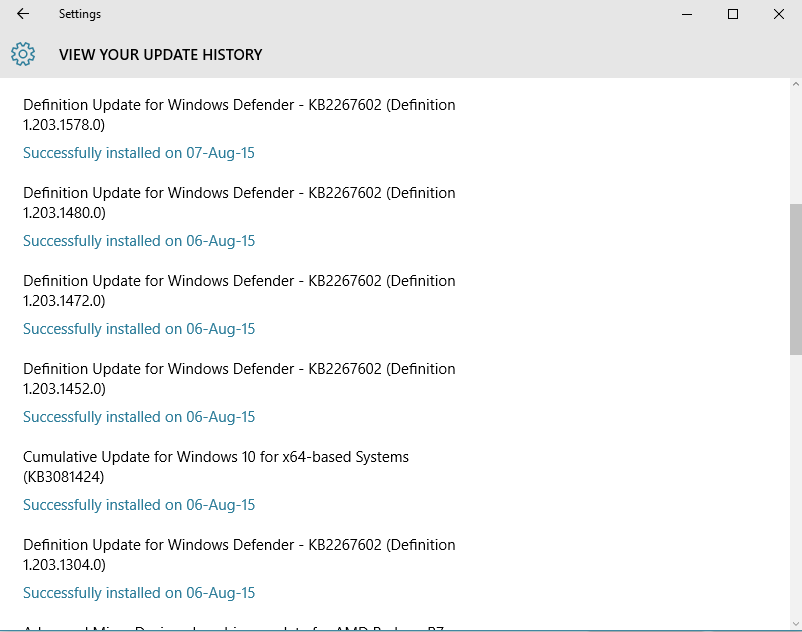Select Cumulative Update for Windows 10 entry
802x632 pixels.
(x=216, y=466)
